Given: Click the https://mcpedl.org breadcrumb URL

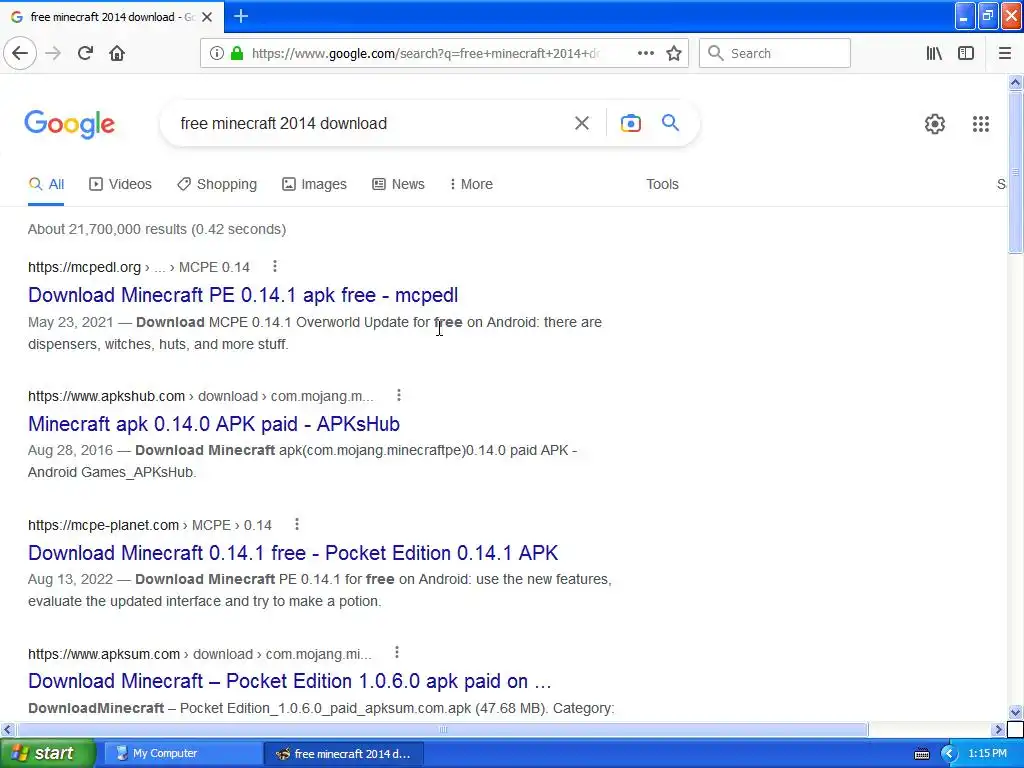Looking at the screenshot, I should coord(84,267).
